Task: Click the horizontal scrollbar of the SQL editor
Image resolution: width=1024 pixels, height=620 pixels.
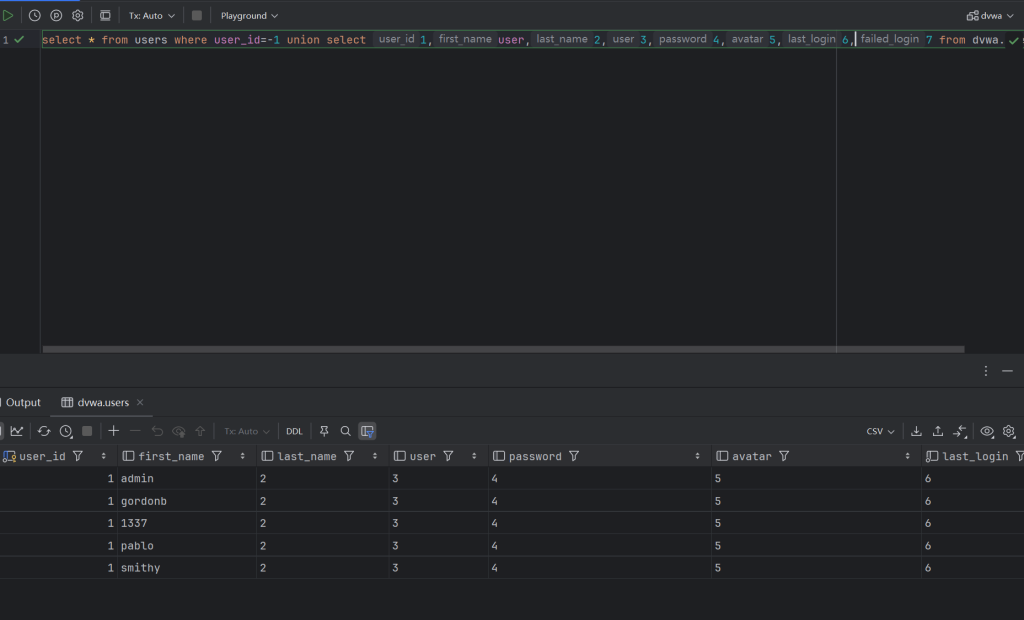Action: [504, 350]
